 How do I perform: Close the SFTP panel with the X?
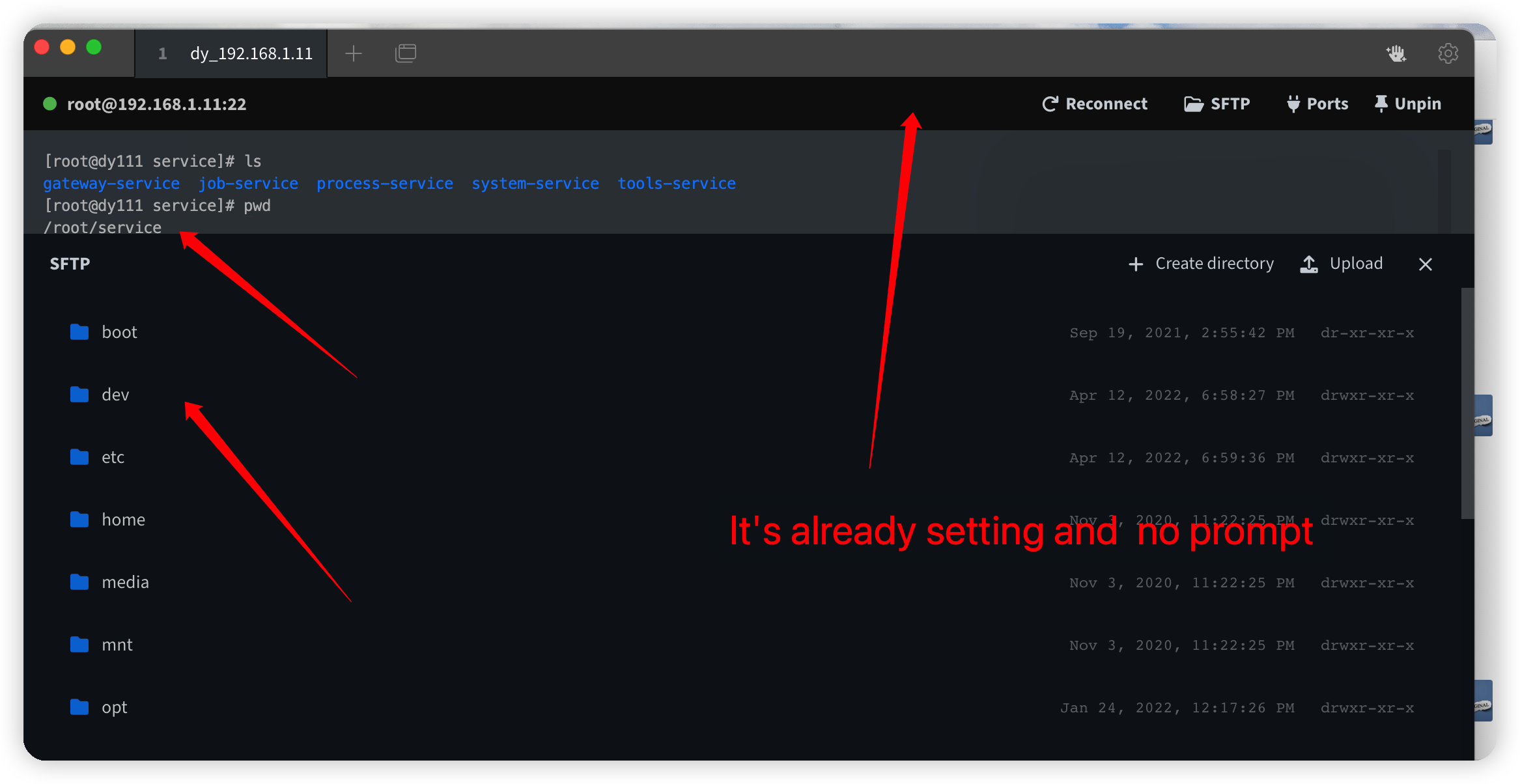tap(1425, 264)
